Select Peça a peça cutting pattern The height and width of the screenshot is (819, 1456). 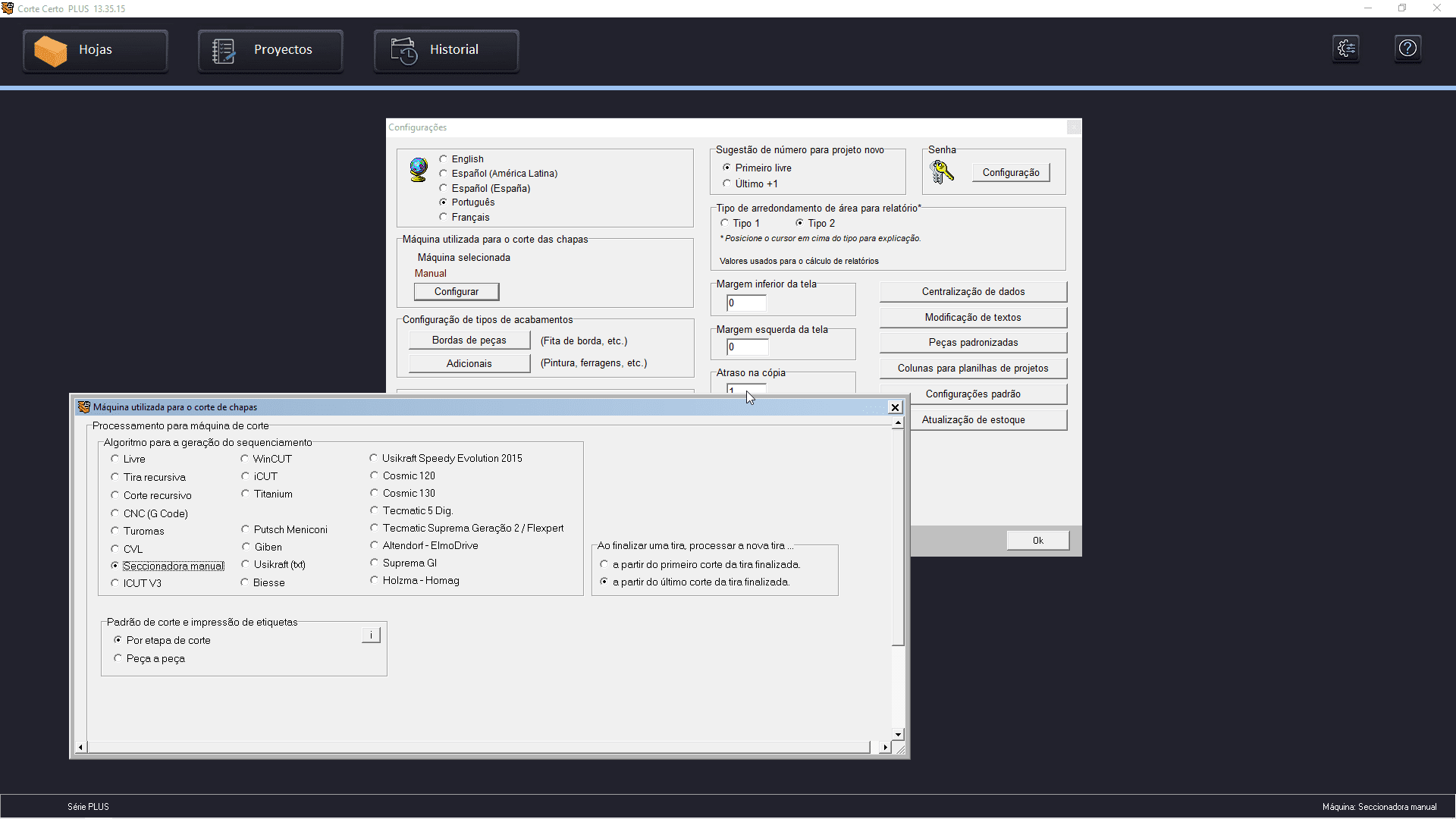[x=118, y=658]
